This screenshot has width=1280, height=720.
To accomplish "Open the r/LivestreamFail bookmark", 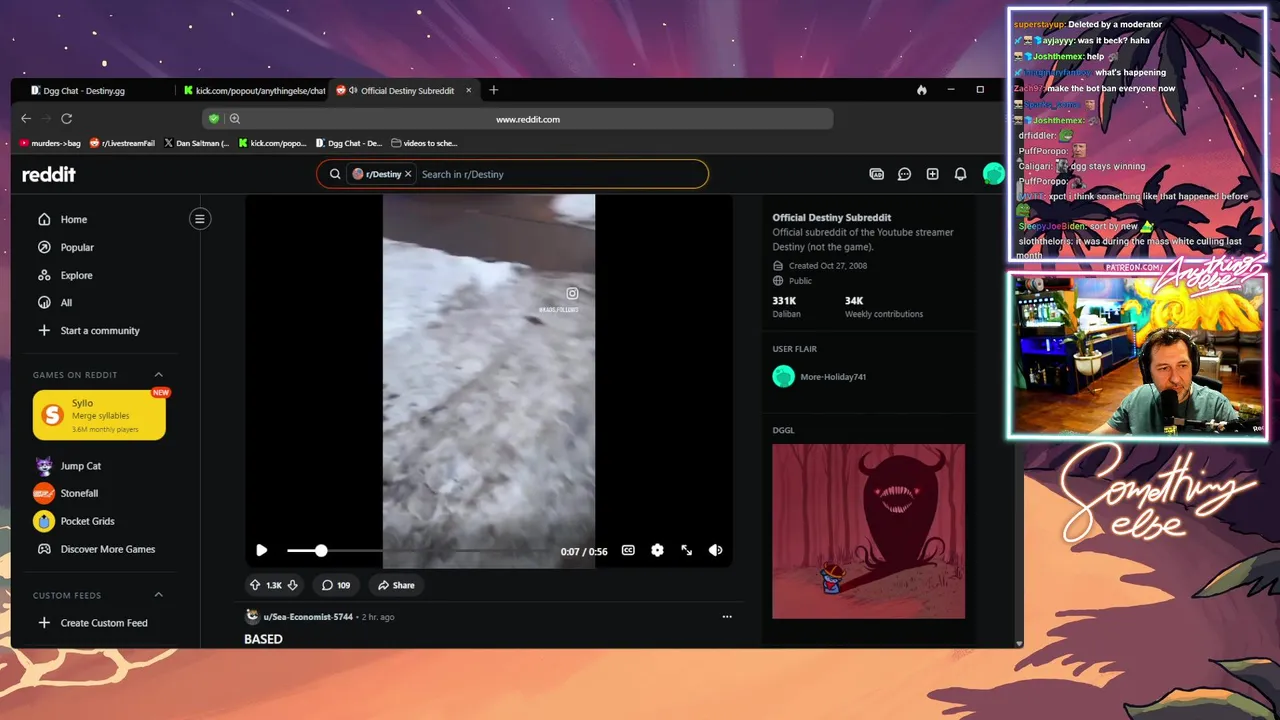I will (122, 143).
